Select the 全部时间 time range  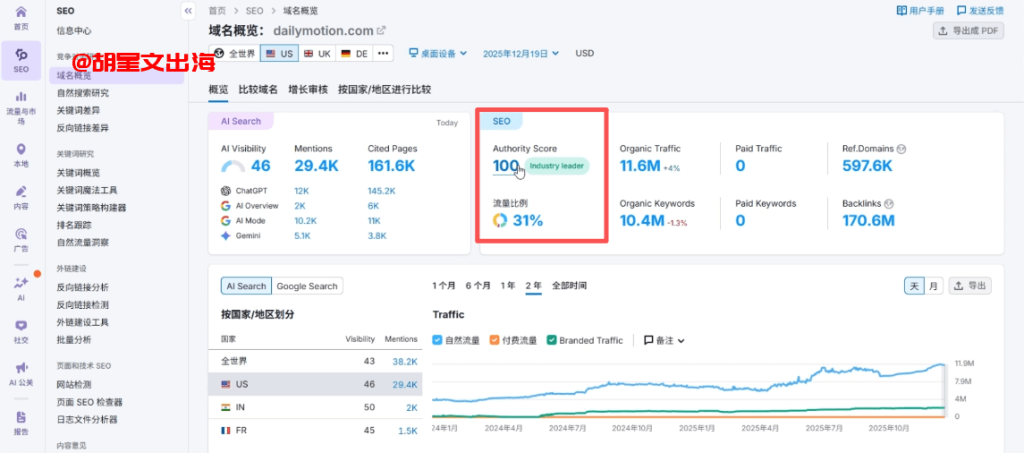tap(569, 286)
